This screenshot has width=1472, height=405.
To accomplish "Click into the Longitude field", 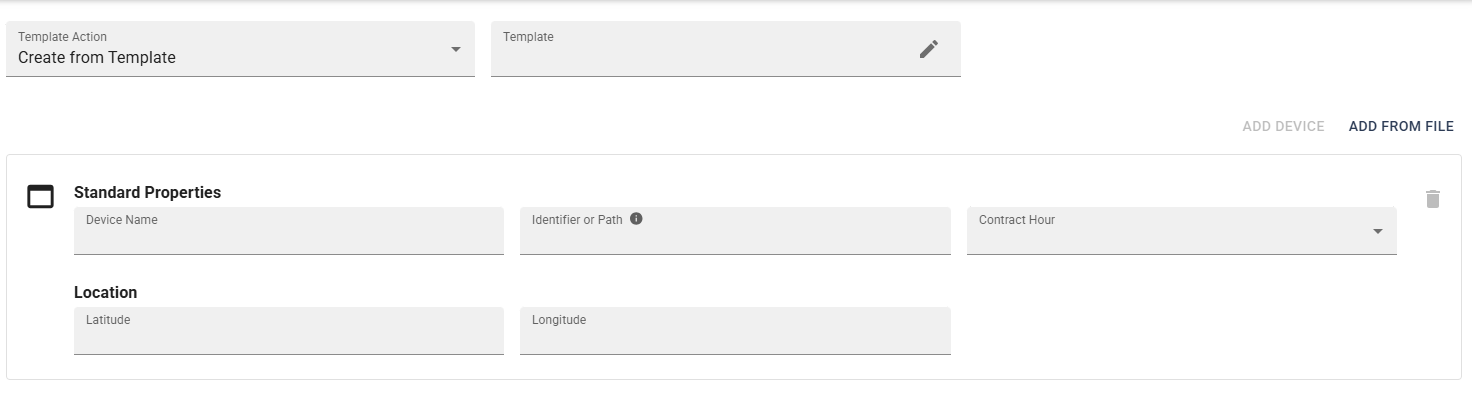I will pyautogui.click(x=735, y=331).
